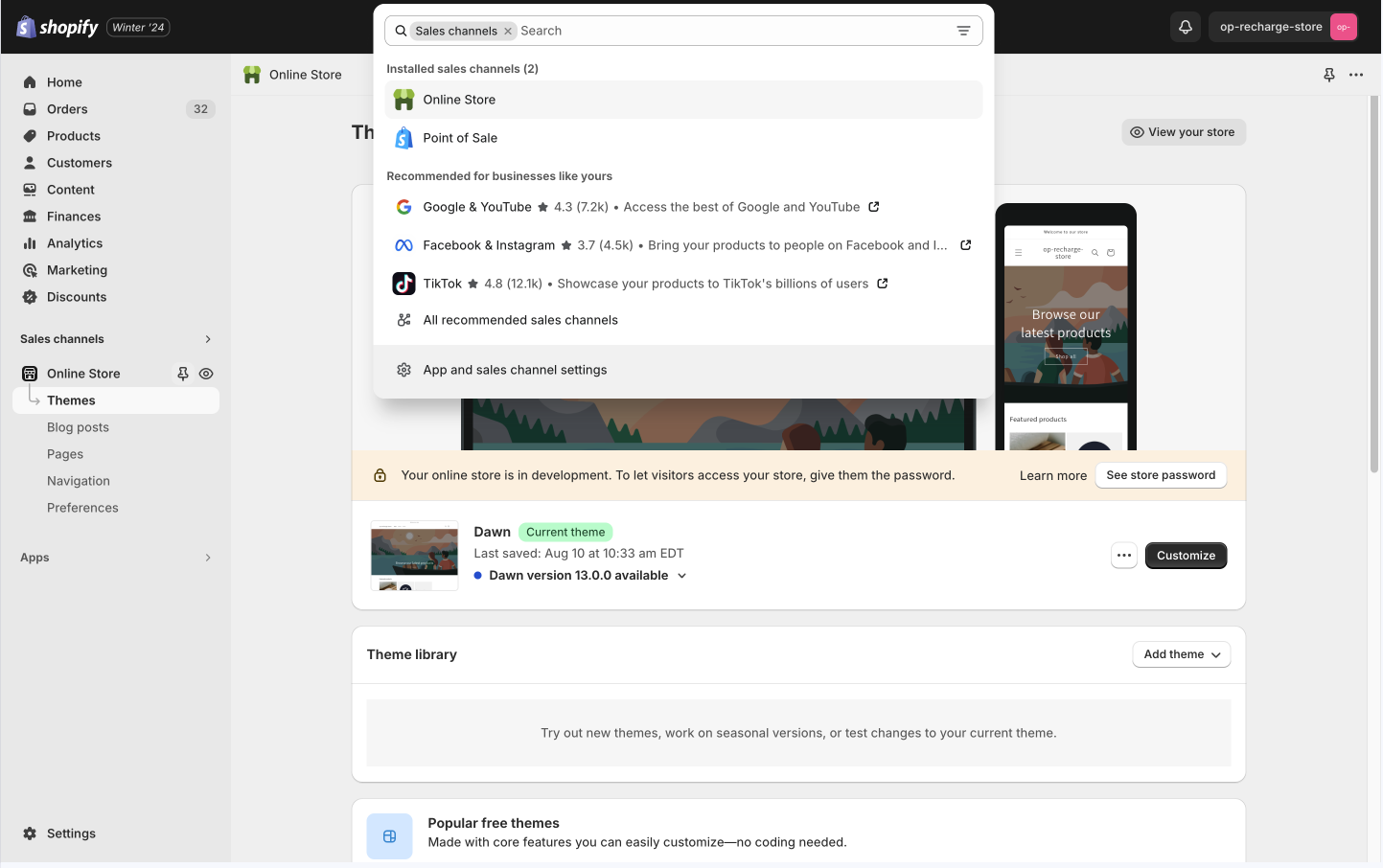Click the page vertical scrollbar
Screen dimensions: 1383x868
click(x=1374, y=284)
